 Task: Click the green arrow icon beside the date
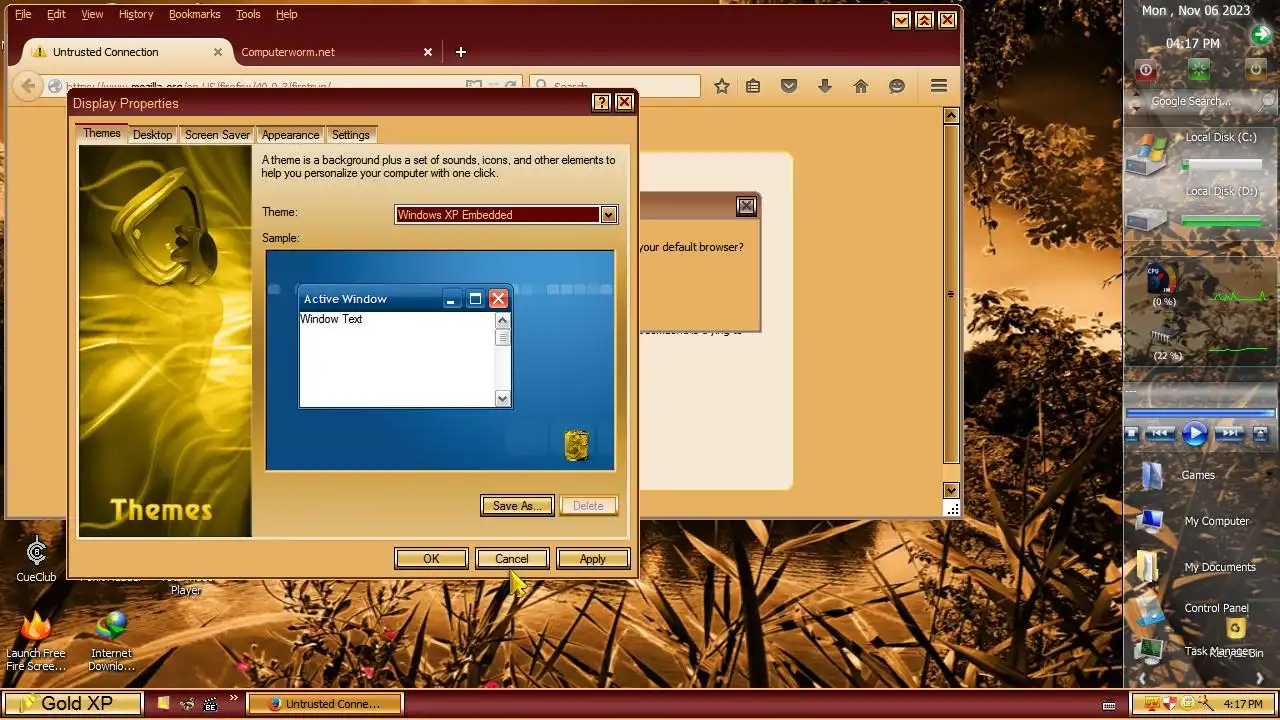click(1261, 35)
